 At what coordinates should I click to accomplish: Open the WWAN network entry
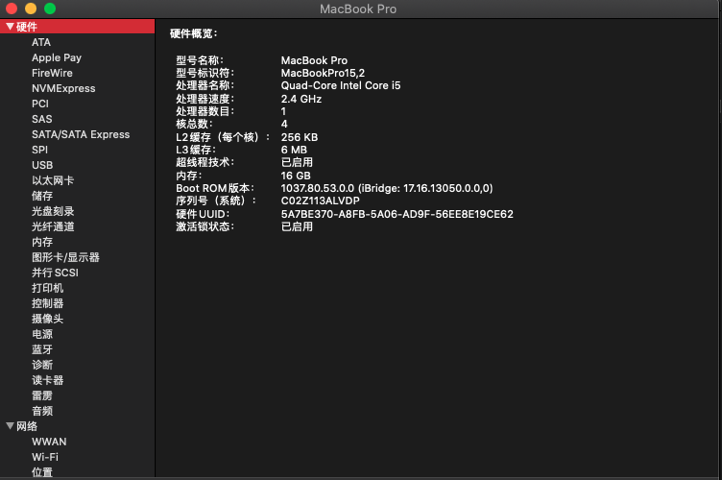click(49, 442)
